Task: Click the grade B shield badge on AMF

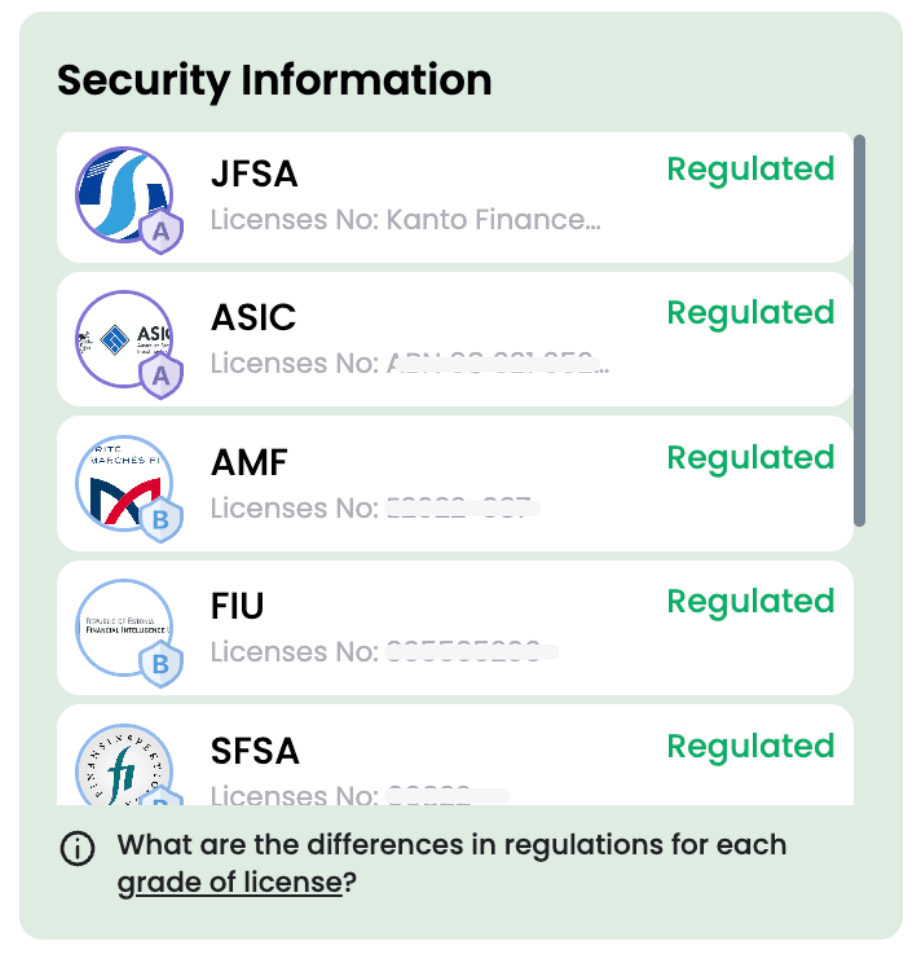Action: click(x=160, y=521)
